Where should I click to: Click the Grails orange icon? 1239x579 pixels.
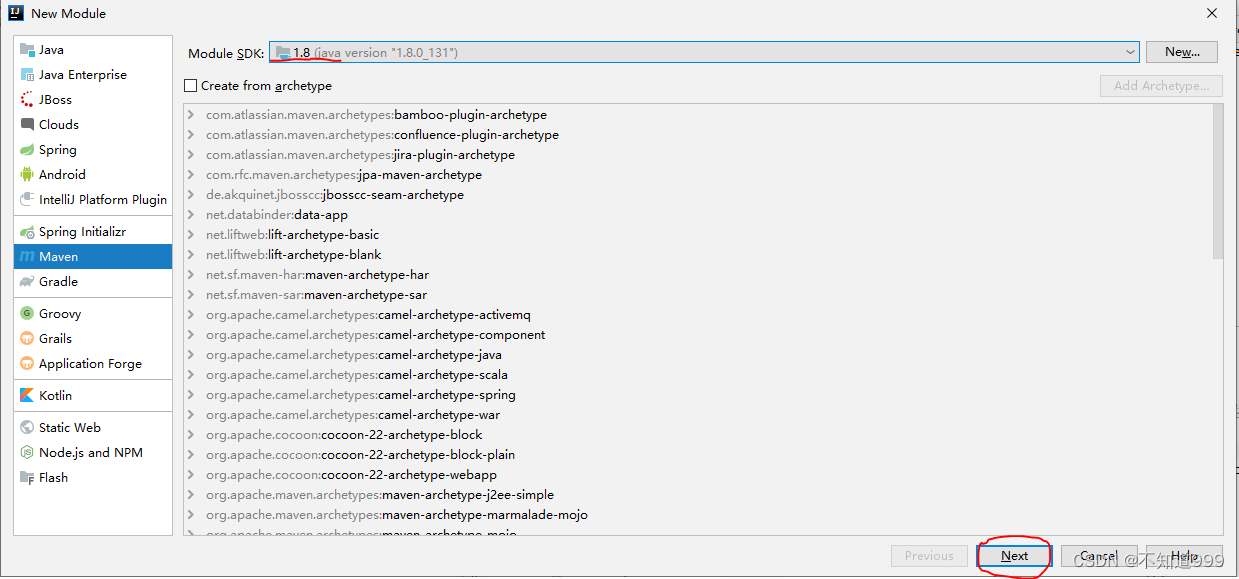27,339
